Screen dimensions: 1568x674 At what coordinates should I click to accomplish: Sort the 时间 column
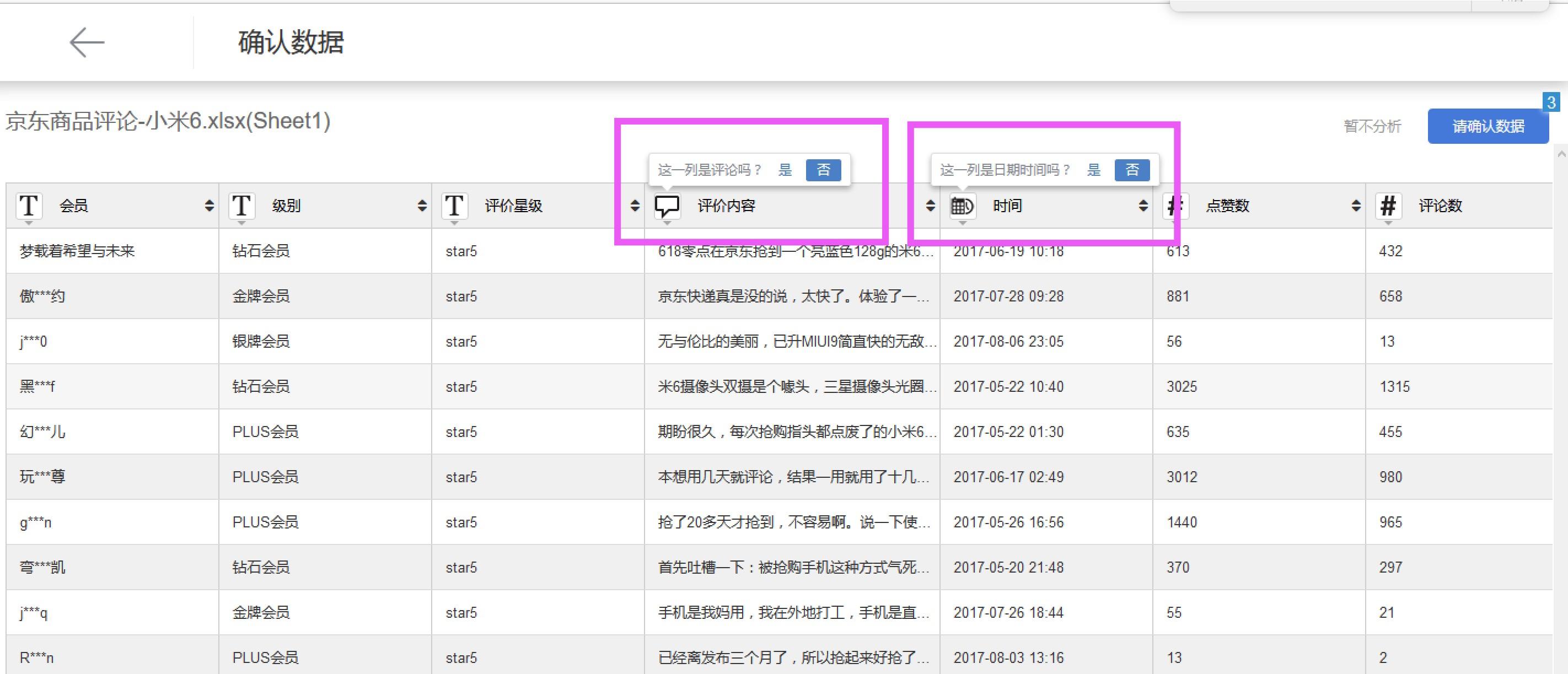(x=1143, y=206)
